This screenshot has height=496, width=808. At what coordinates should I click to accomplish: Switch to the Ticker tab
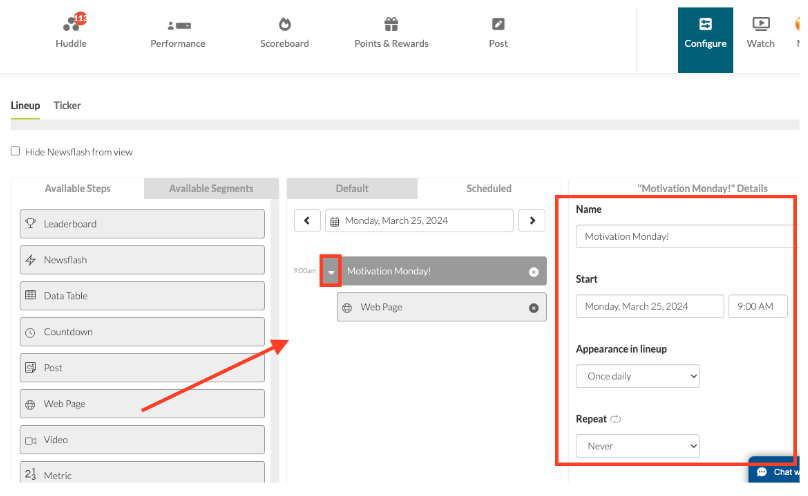[67, 105]
